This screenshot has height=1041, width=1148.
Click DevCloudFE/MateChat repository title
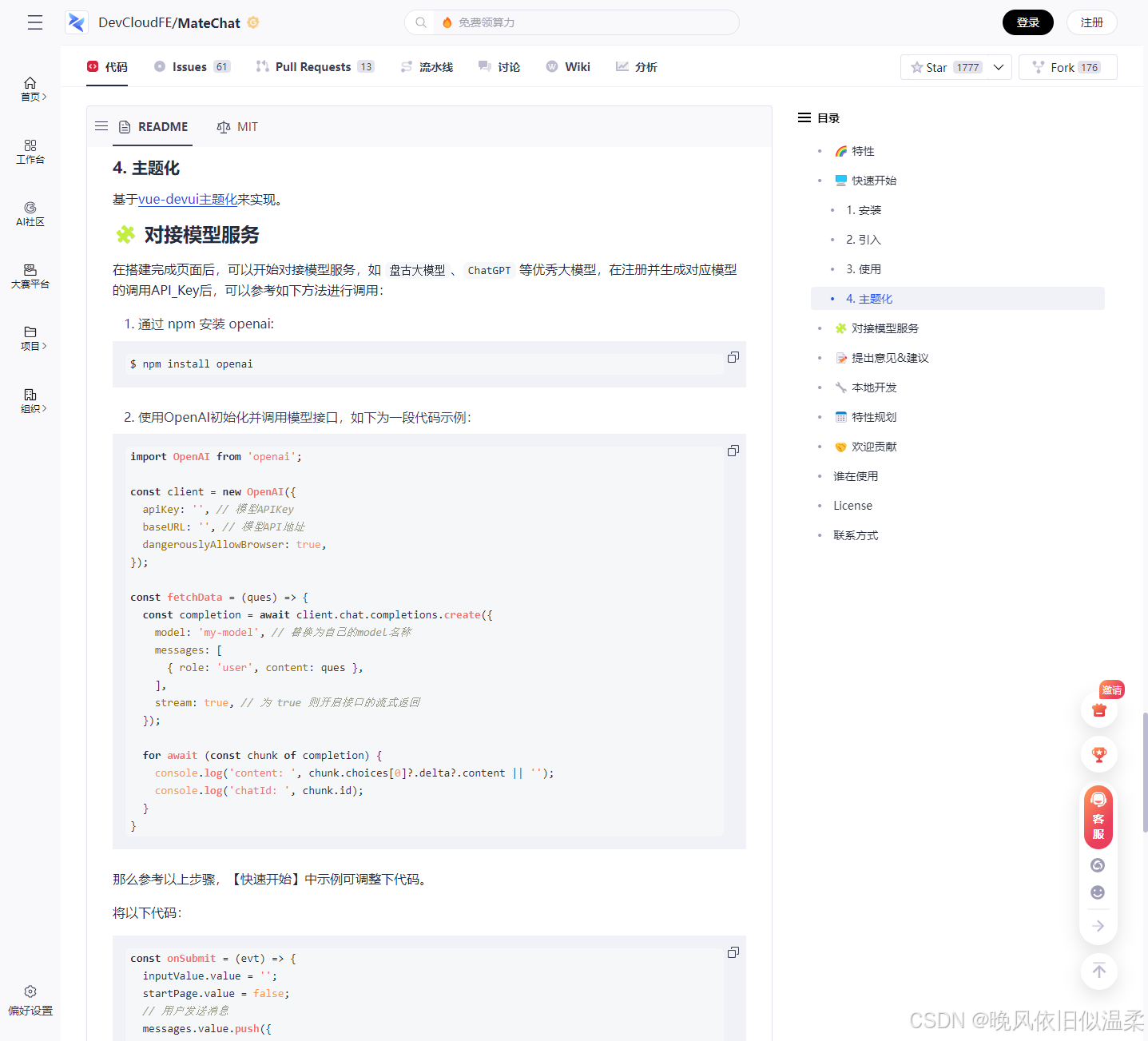coord(169,22)
